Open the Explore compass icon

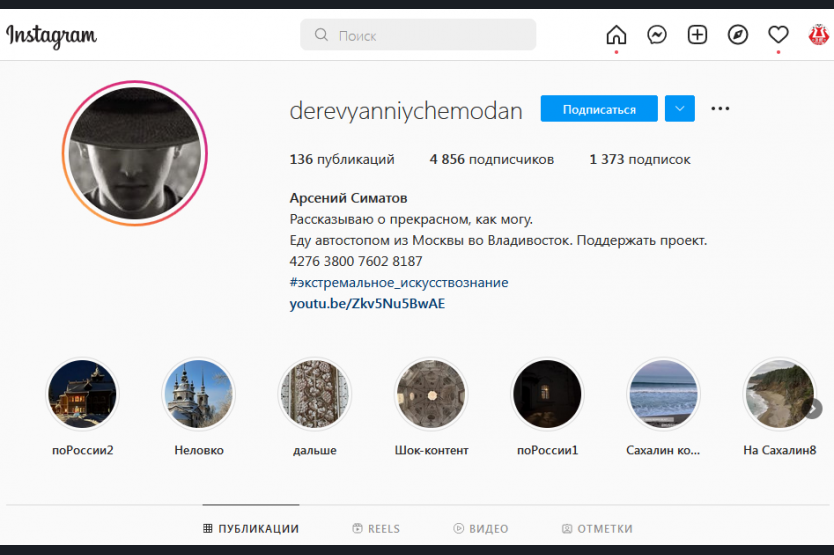point(738,35)
